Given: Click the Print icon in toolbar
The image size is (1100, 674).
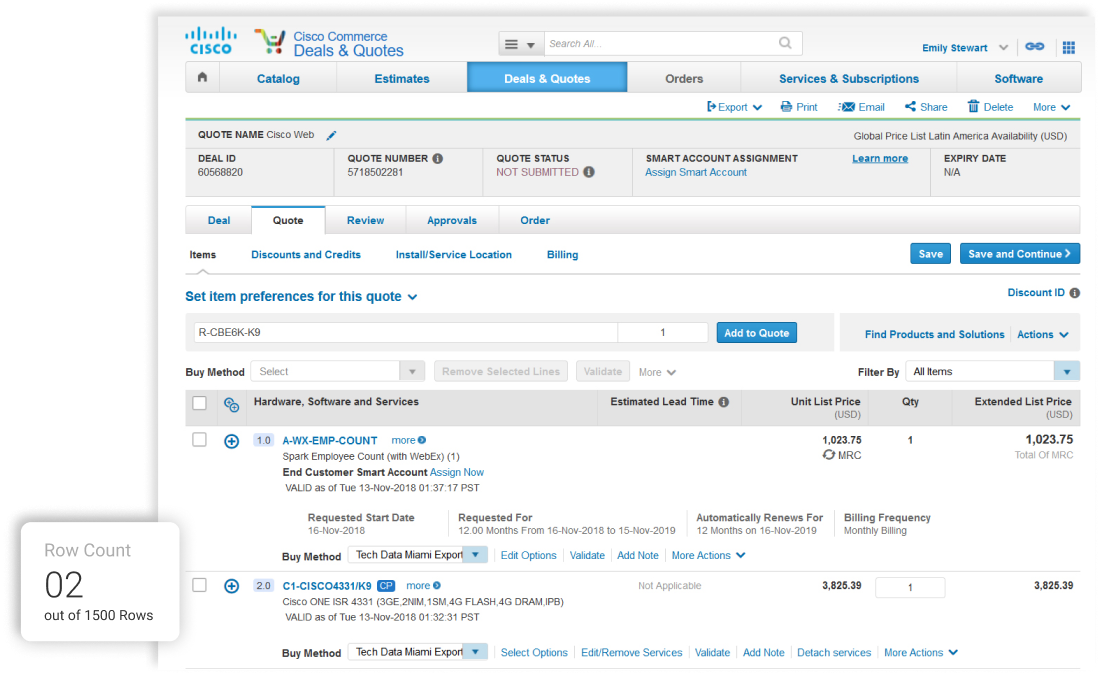Looking at the screenshot, I should click(787, 107).
